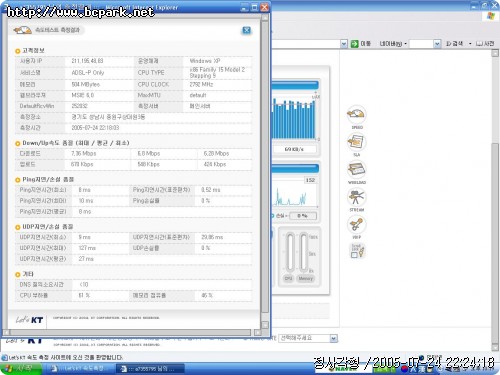Open the SLA test icon
The image size is (500, 375).
[x=356, y=142]
